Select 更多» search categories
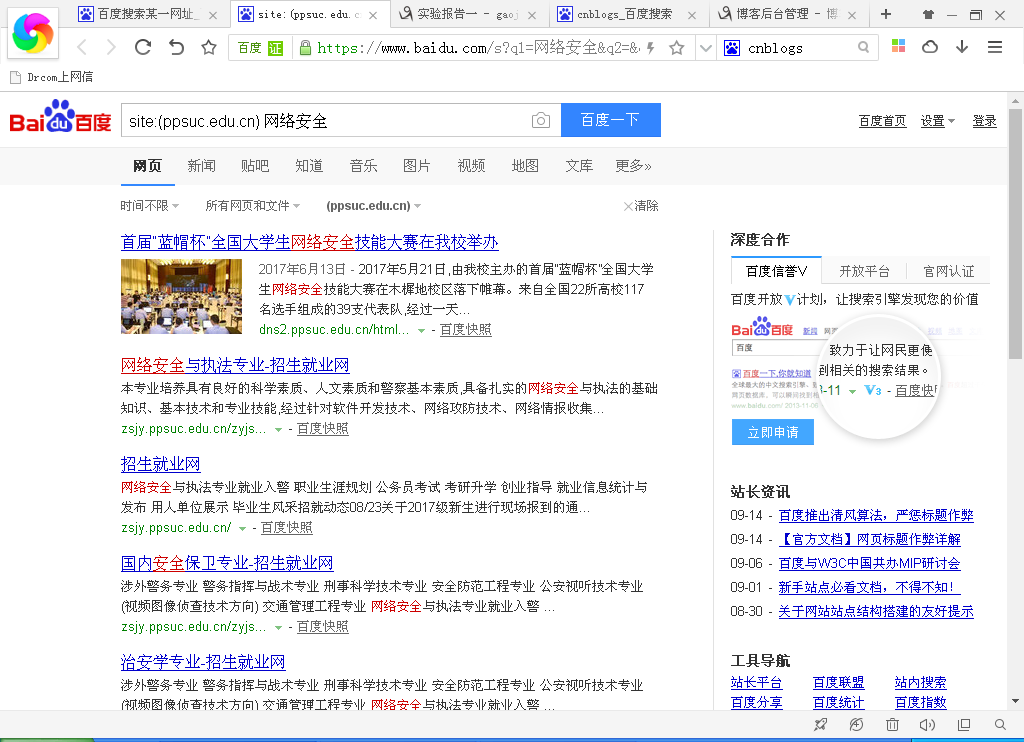This screenshot has height=742, width=1024. click(633, 166)
